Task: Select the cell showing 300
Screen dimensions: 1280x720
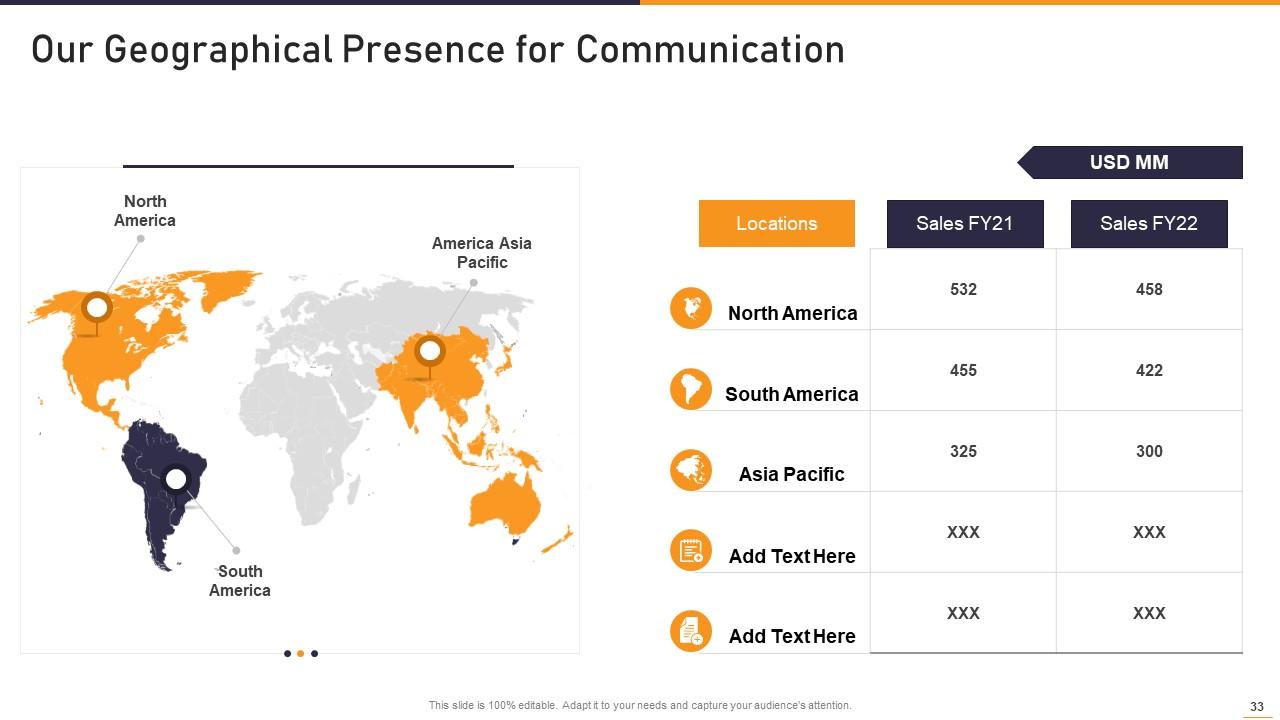Action: coord(1149,451)
